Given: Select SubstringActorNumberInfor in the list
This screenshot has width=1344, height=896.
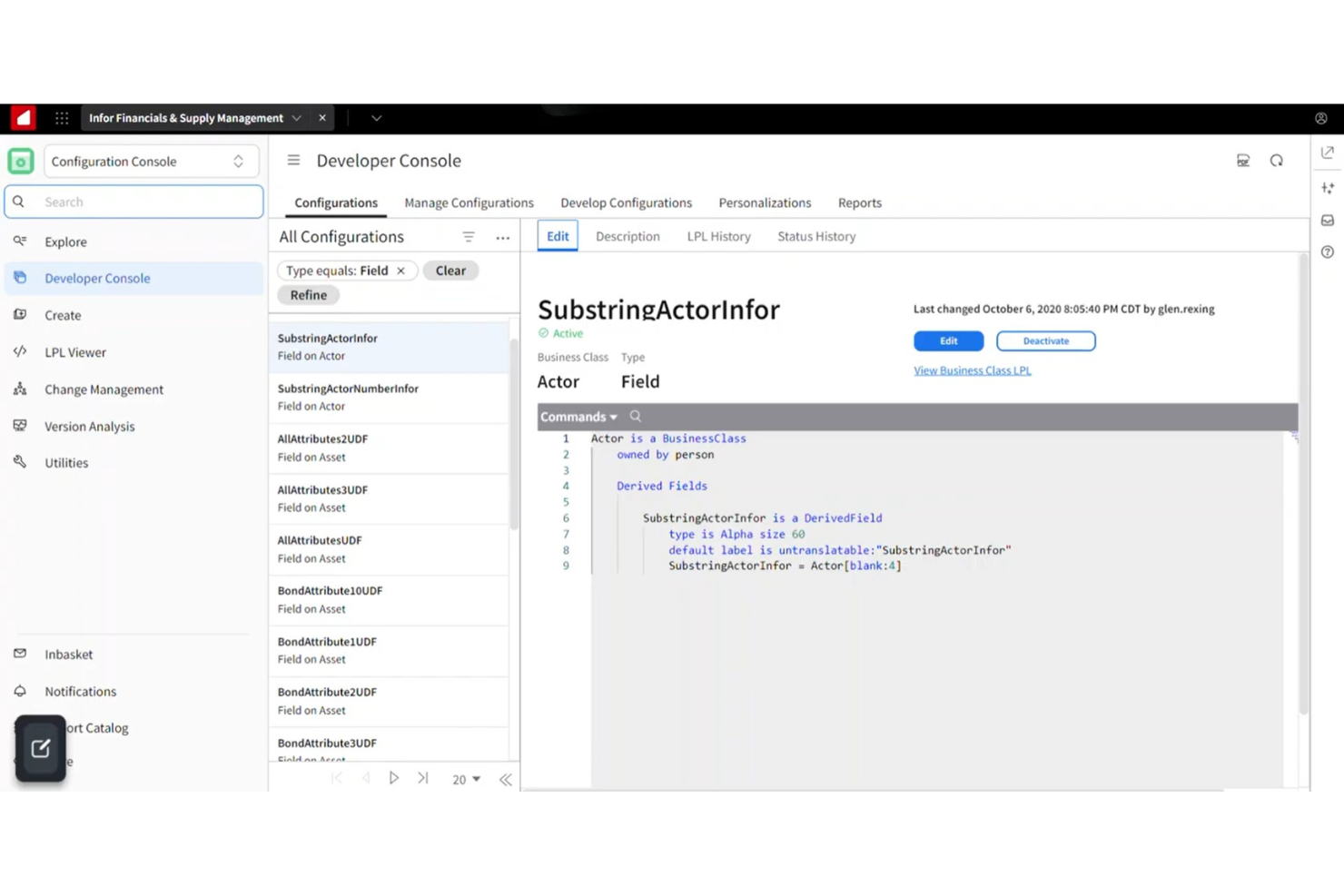Looking at the screenshot, I should point(389,398).
